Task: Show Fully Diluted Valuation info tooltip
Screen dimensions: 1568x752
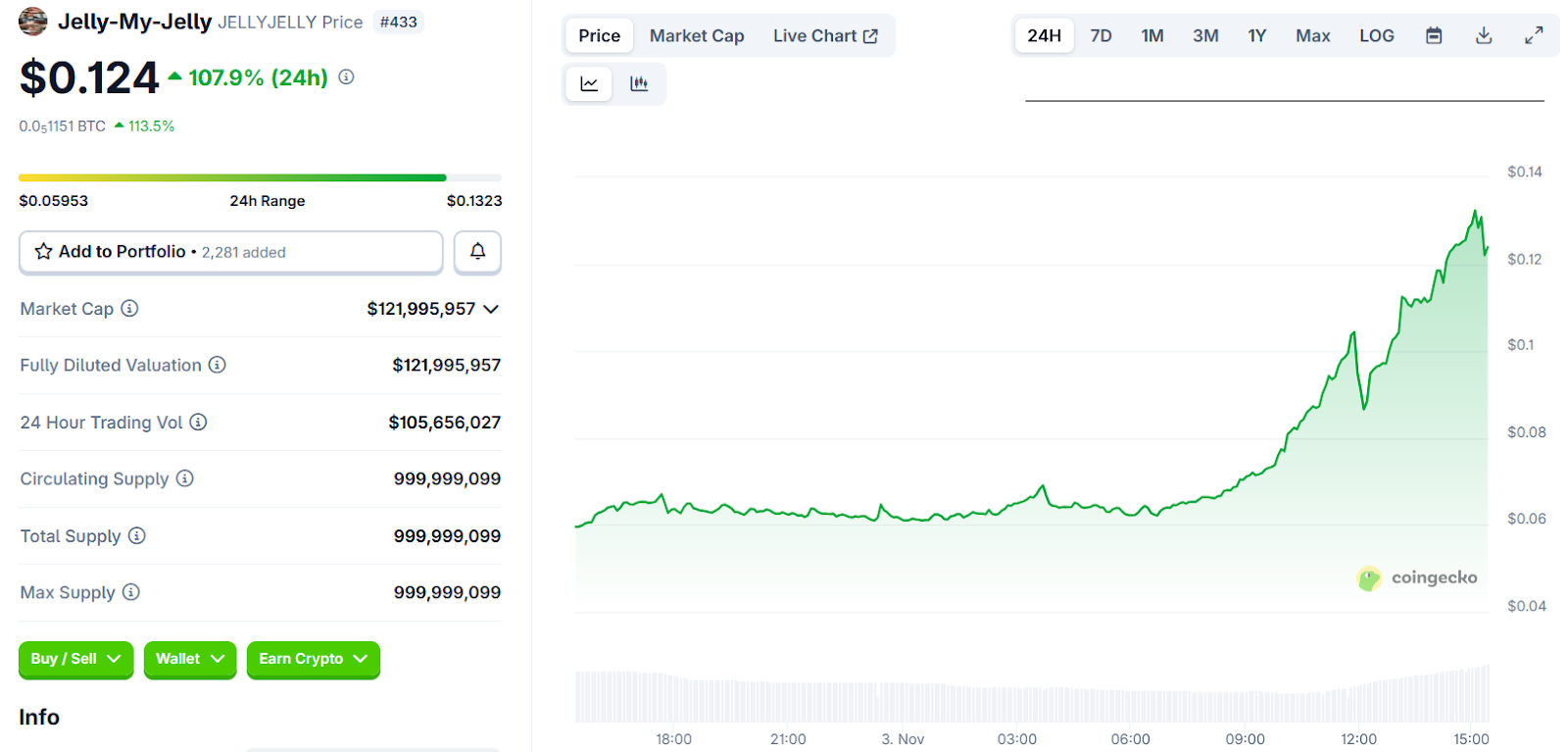Action: [218, 365]
